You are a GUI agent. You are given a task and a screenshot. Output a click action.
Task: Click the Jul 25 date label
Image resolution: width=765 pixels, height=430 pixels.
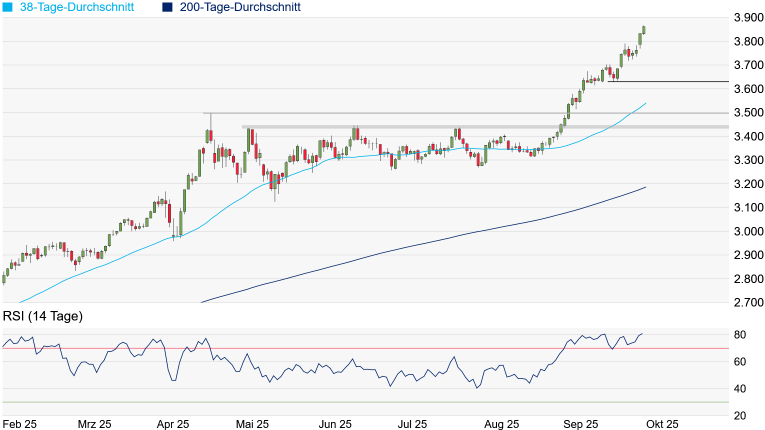tap(413, 424)
